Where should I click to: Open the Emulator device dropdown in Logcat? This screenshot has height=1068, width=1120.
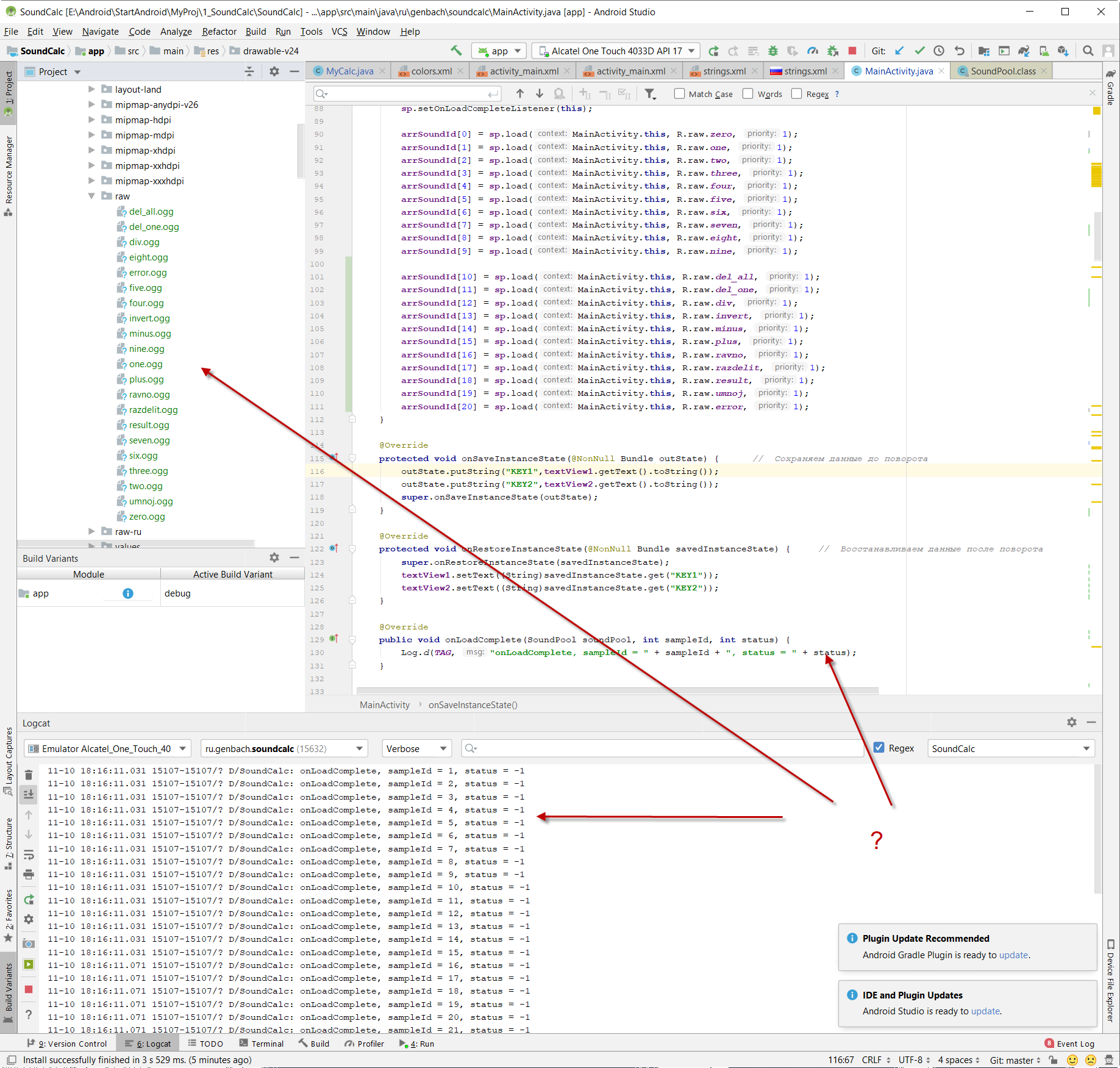(x=107, y=748)
